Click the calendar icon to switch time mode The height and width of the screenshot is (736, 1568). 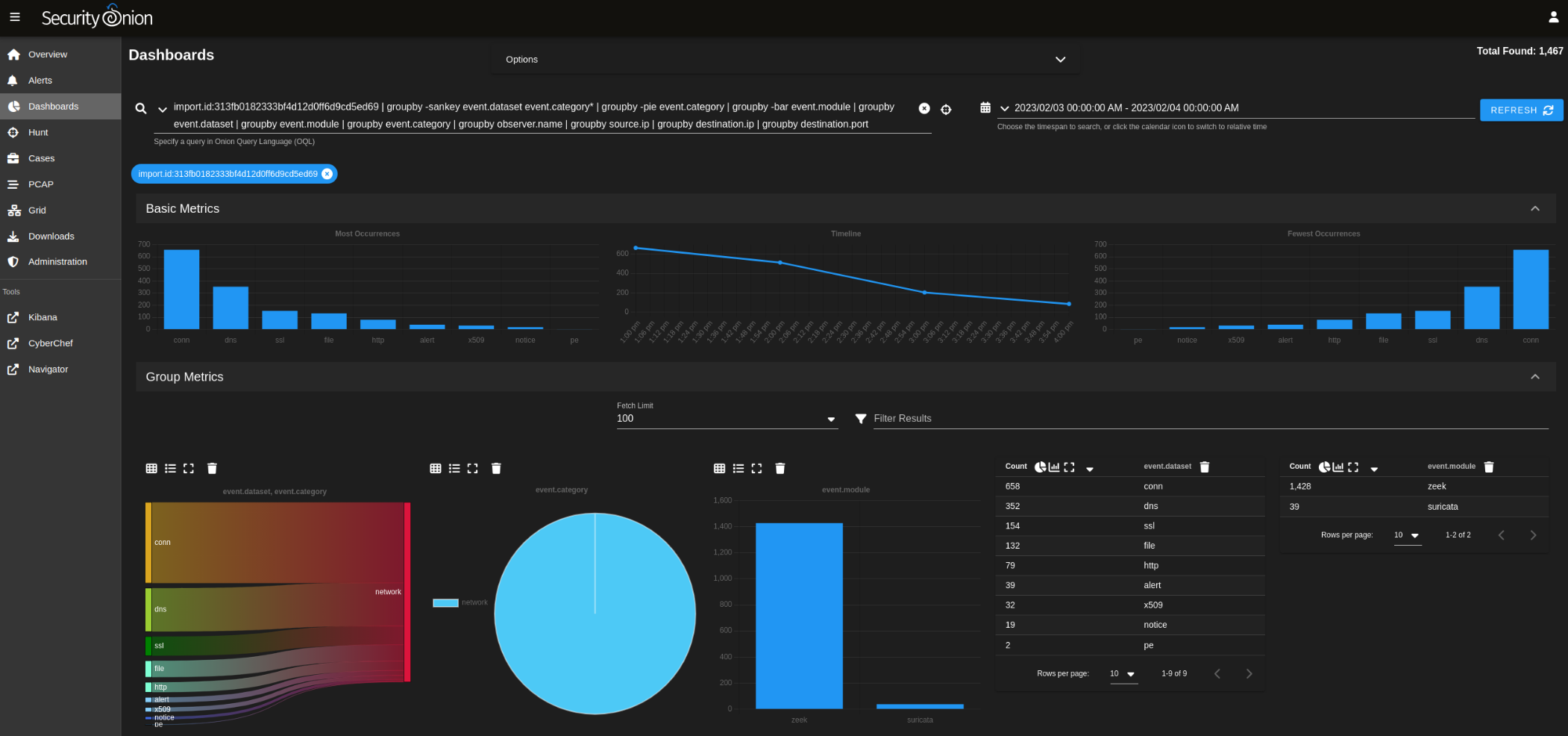point(985,108)
